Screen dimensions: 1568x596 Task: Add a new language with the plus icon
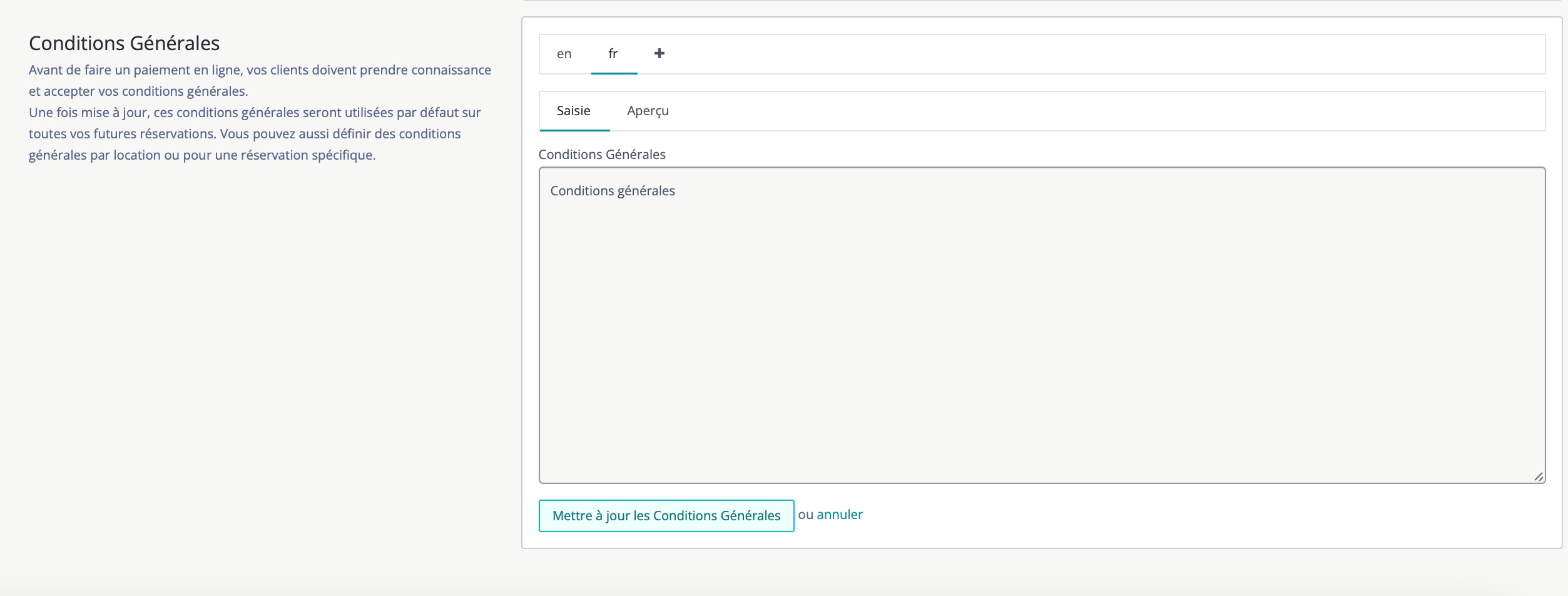pos(659,54)
